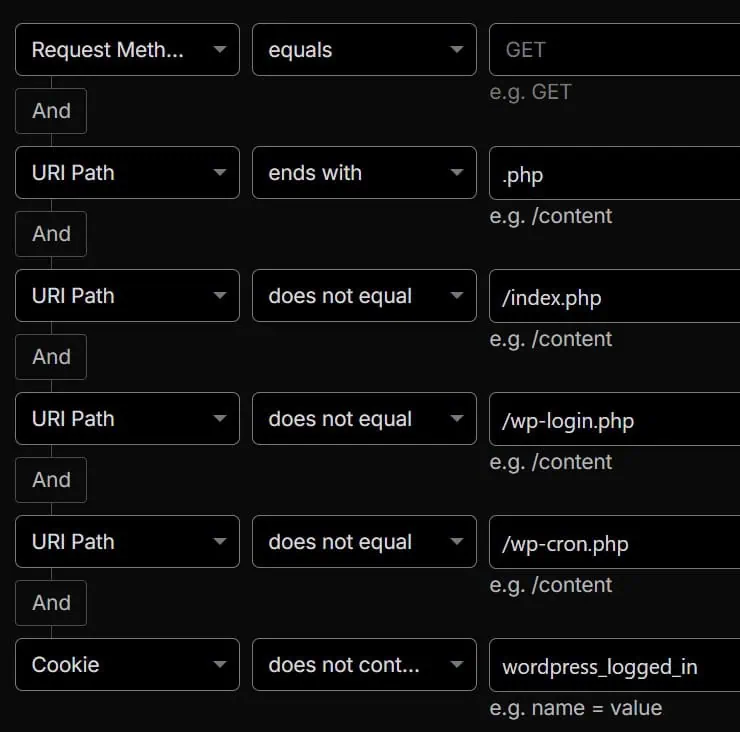Open the Cookie field dropdown
Image resolution: width=740 pixels, height=732 pixels.
coord(127,665)
